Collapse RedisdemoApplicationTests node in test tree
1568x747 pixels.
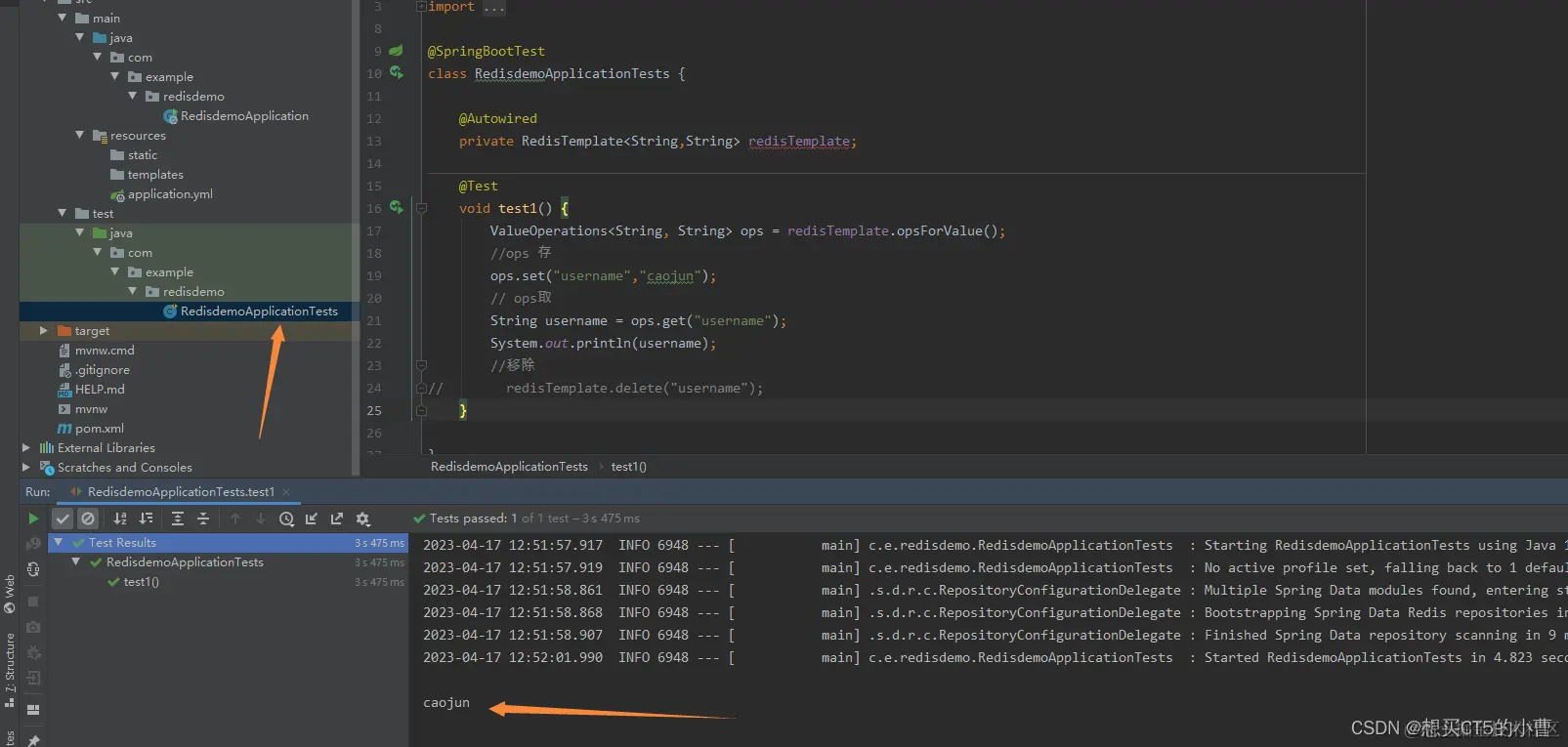76,562
